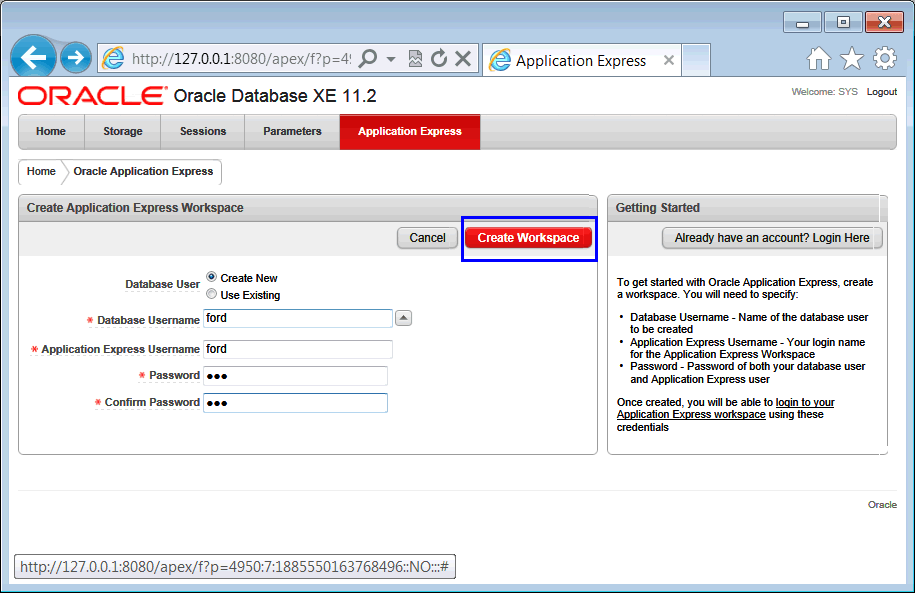Go forward with the browser Forward arrow
This screenshot has height=593, width=915.
[x=76, y=58]
